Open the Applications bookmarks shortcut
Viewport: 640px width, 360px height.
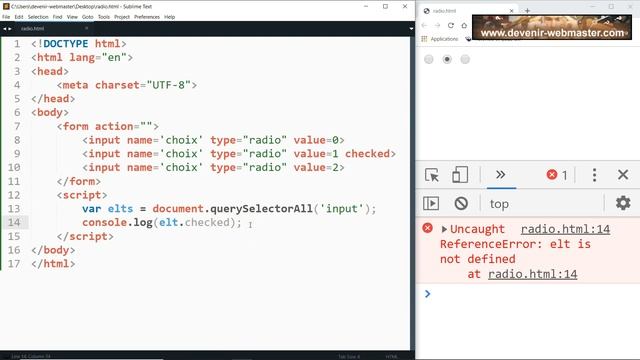[x=440, y=39]
